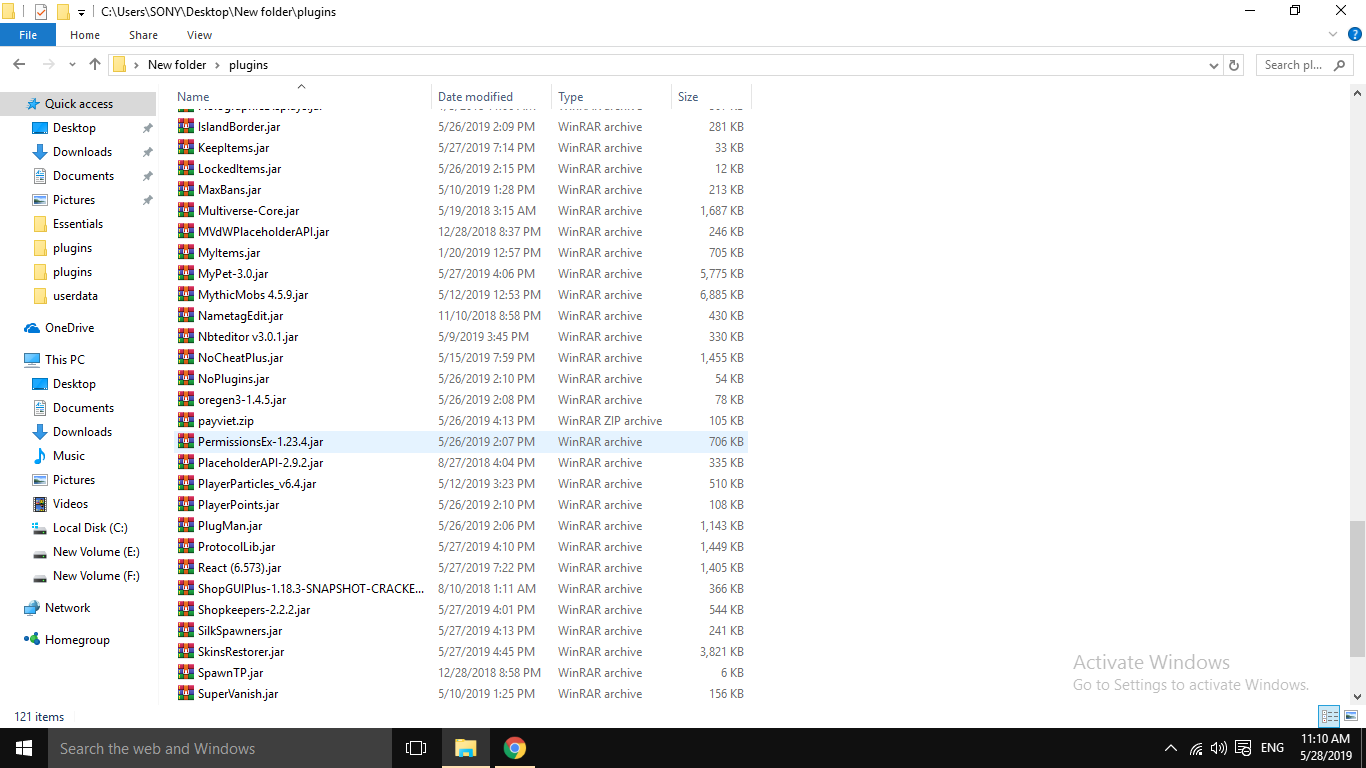
Task: Switch to the Home ribbon tab
Action: click(85, 35)
